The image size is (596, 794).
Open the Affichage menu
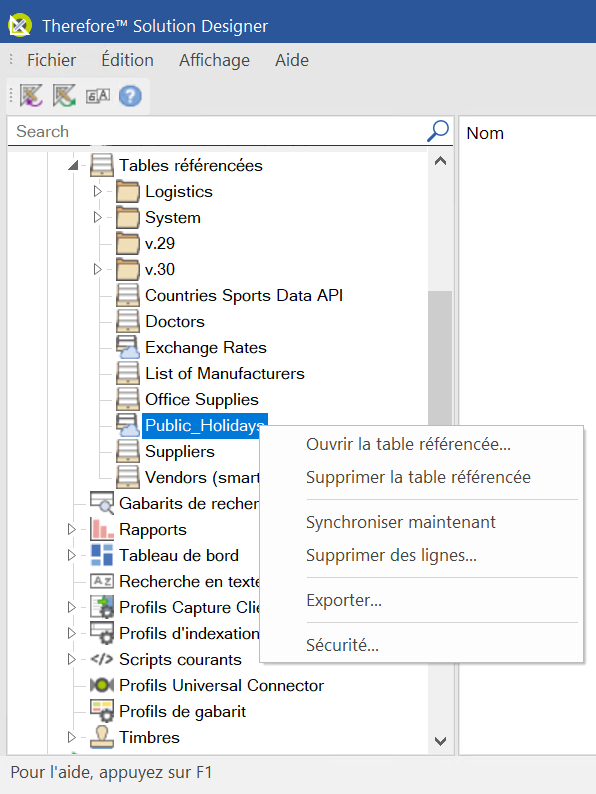[x=214, y=60]
